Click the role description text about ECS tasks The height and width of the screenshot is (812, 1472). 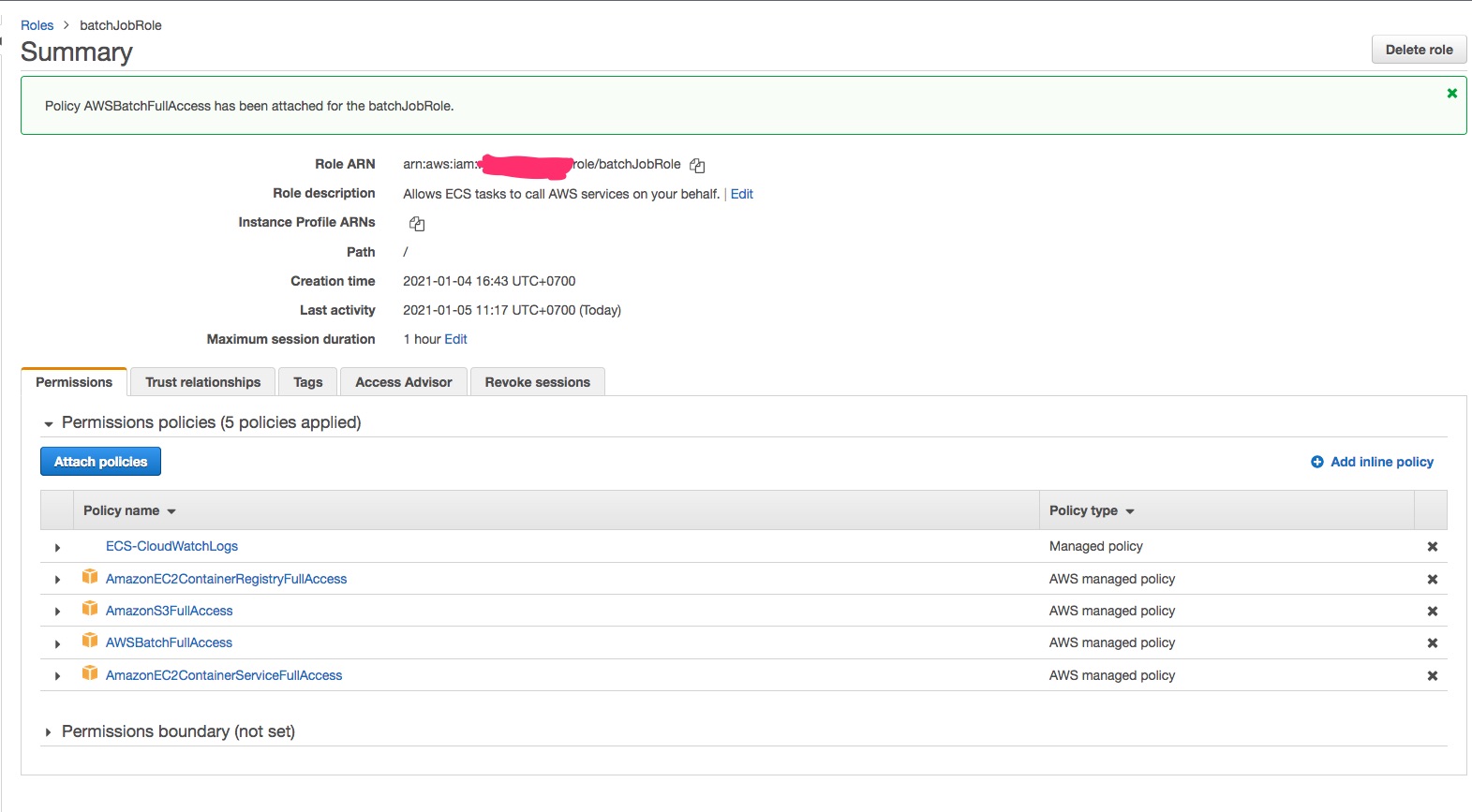click(561, 194)
